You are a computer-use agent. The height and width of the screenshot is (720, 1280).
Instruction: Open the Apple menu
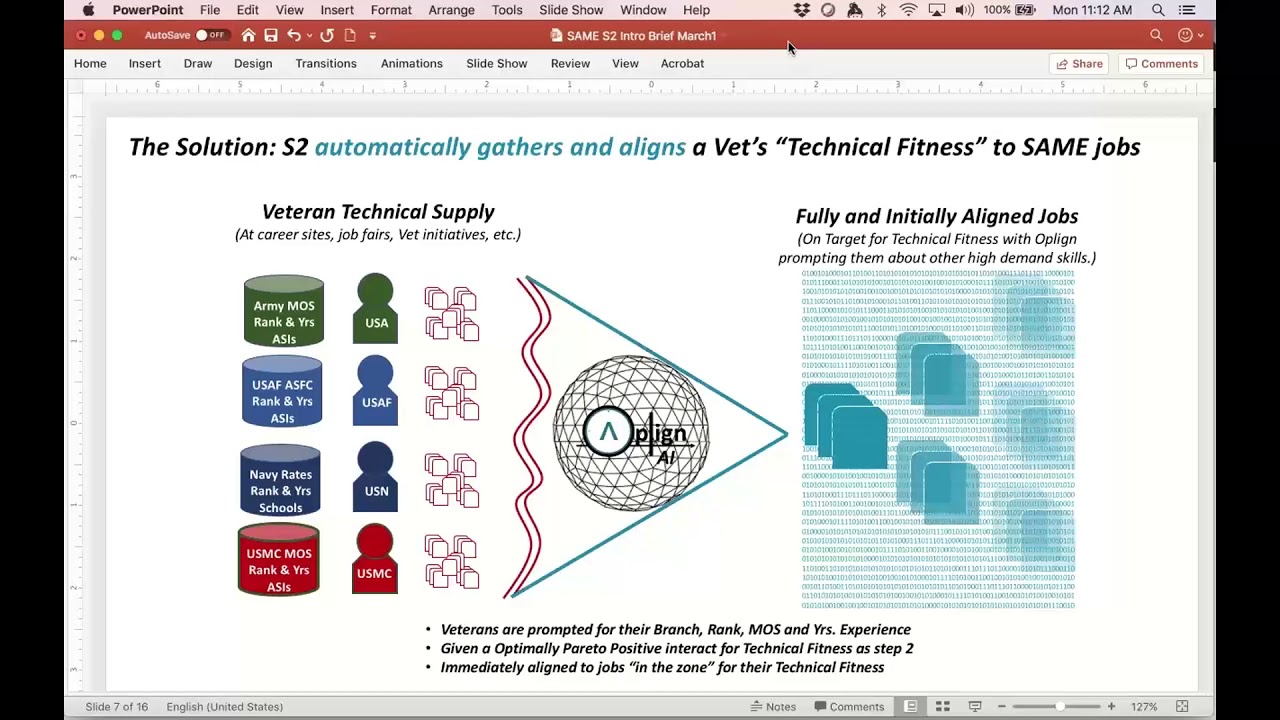pos(89,10)
